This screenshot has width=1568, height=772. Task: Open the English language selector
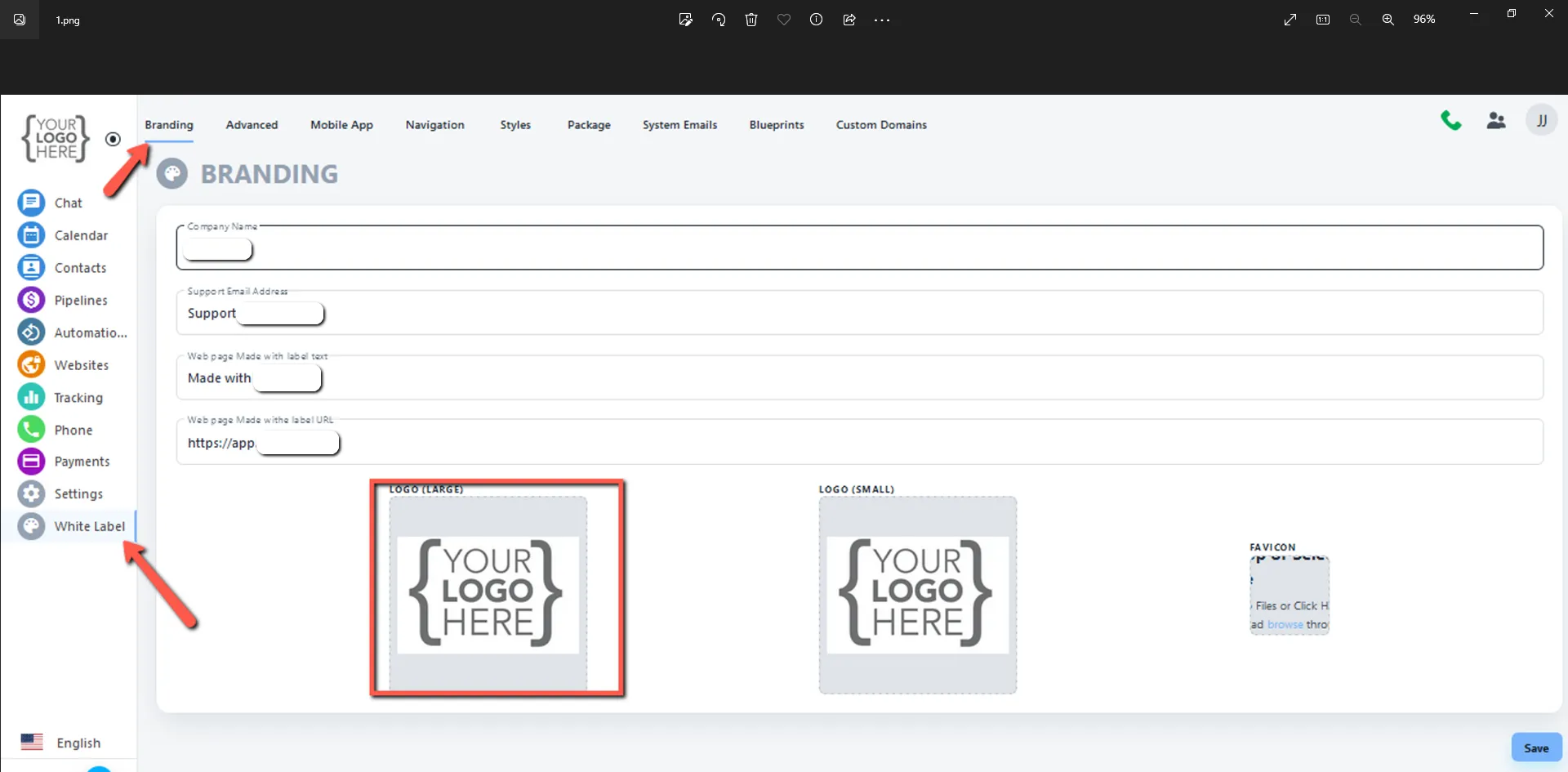pyautogui.click(x=61, y=743)
